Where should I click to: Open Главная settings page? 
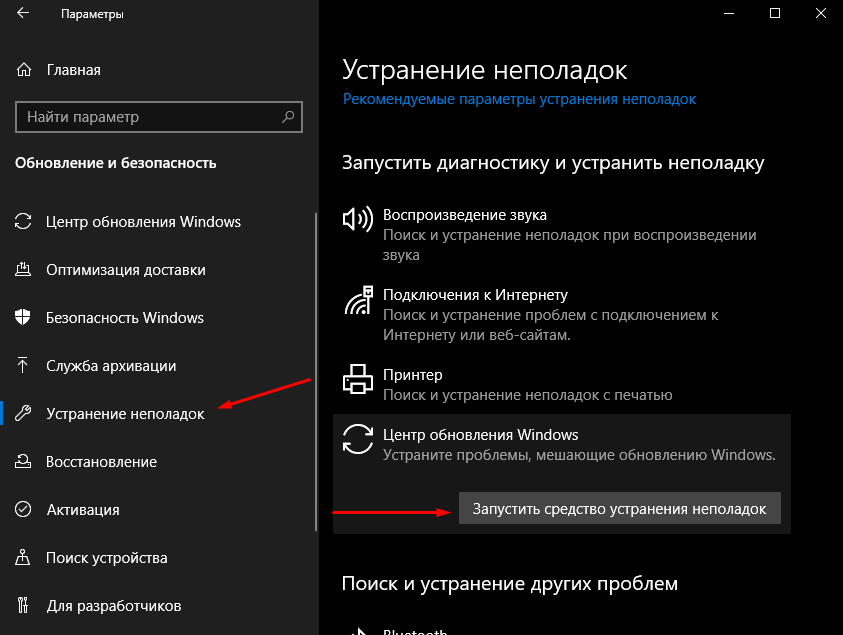click(x=74, y=70)
